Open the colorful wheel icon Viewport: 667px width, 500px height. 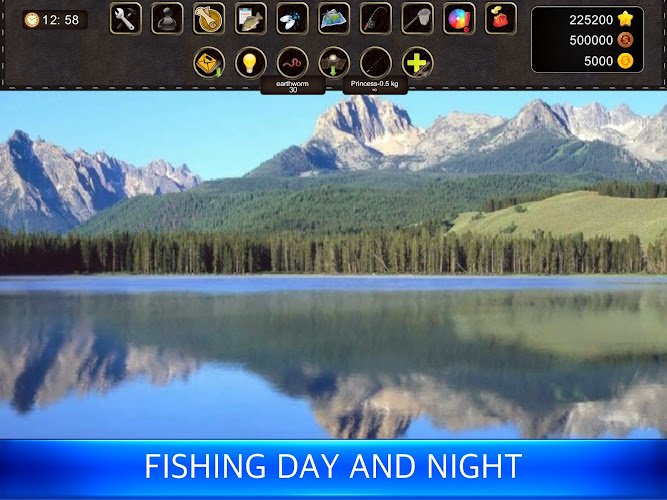click(x=459, y=19)
